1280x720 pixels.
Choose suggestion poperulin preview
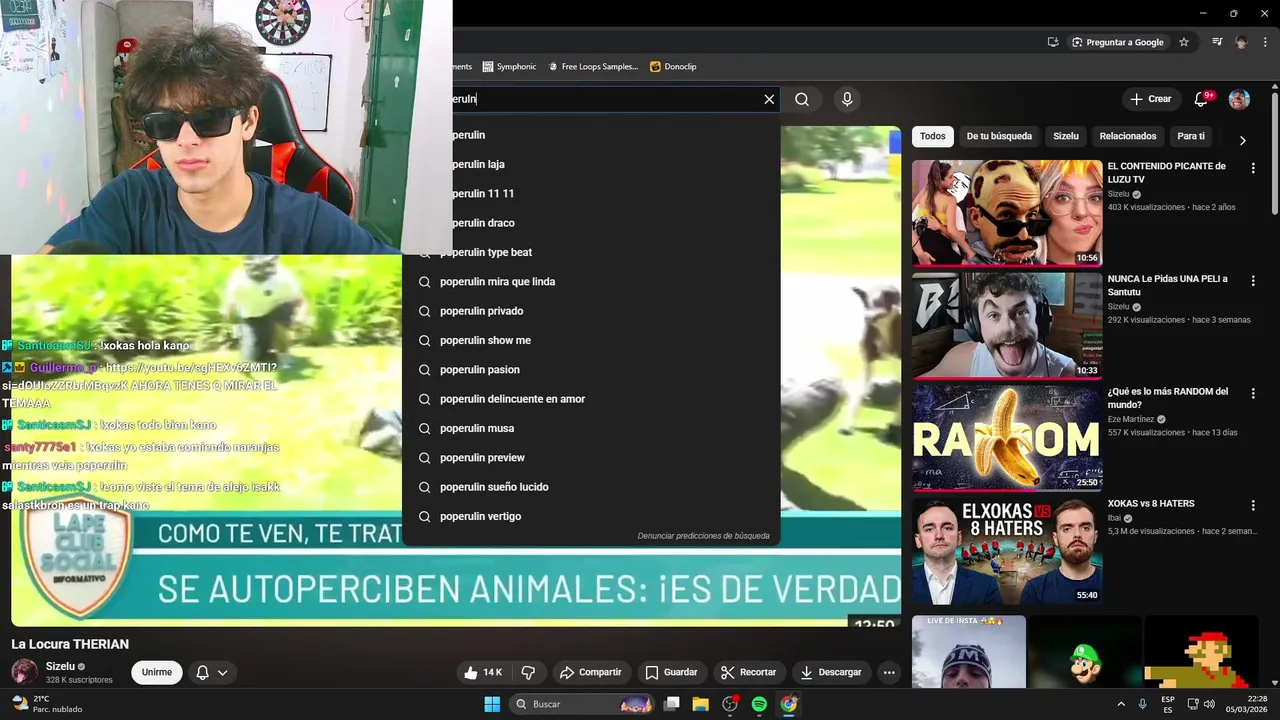(x=590, y=458)
